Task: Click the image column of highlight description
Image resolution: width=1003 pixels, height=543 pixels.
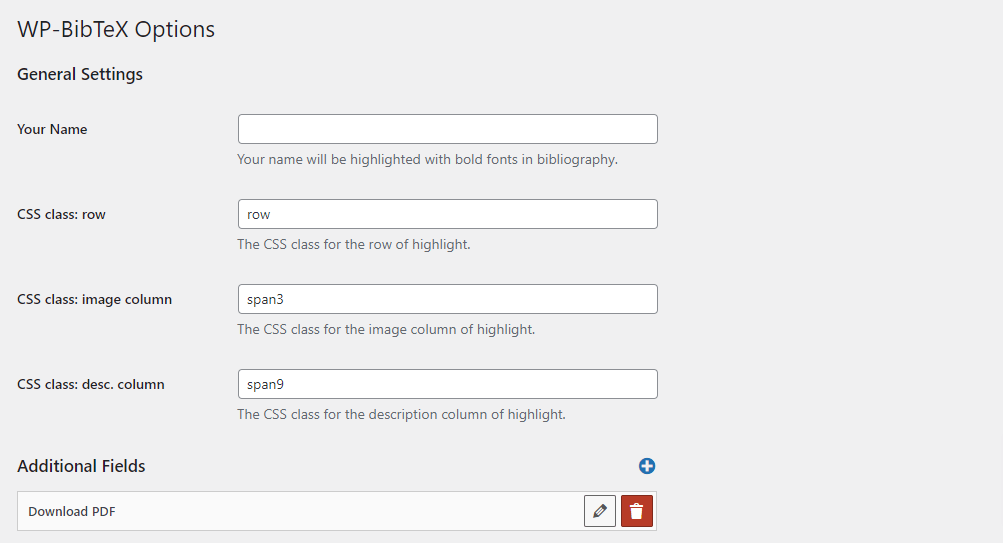Action: pos(386,329)
